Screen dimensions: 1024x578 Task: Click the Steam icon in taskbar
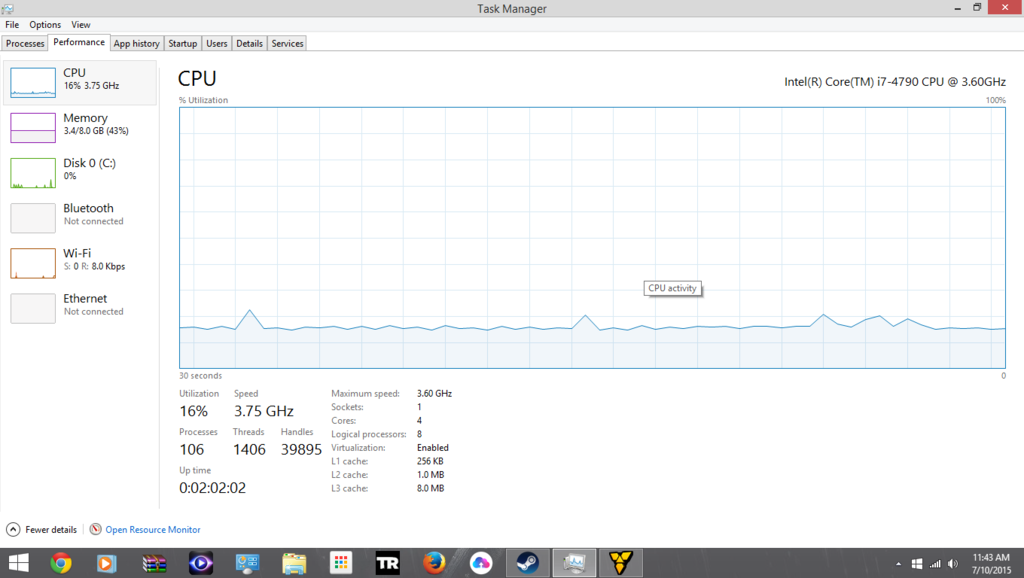tap(527, 563)
